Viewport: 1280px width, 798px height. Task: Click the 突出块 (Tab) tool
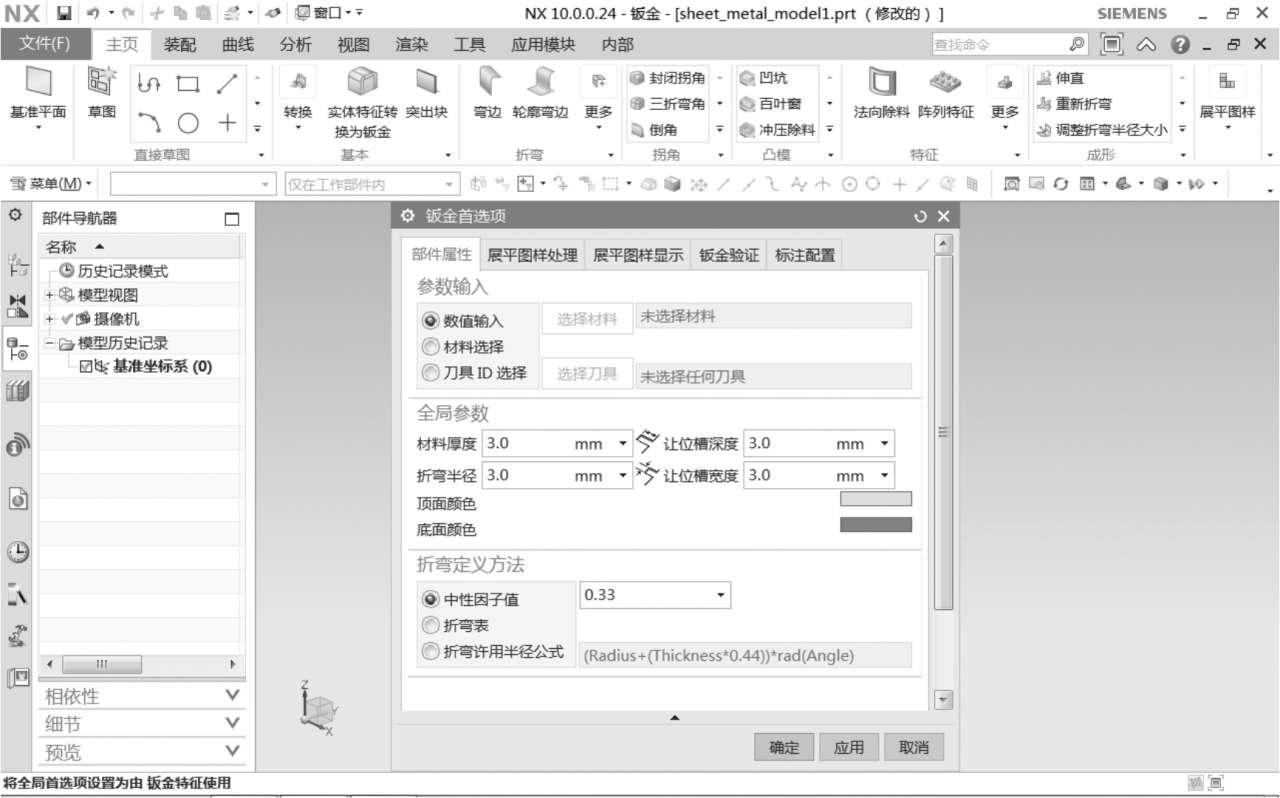426,95
